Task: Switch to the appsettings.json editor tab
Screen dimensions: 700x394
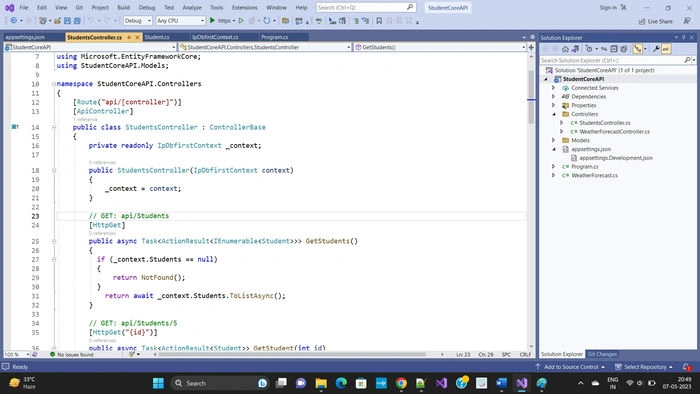Action: coord(25,37)
